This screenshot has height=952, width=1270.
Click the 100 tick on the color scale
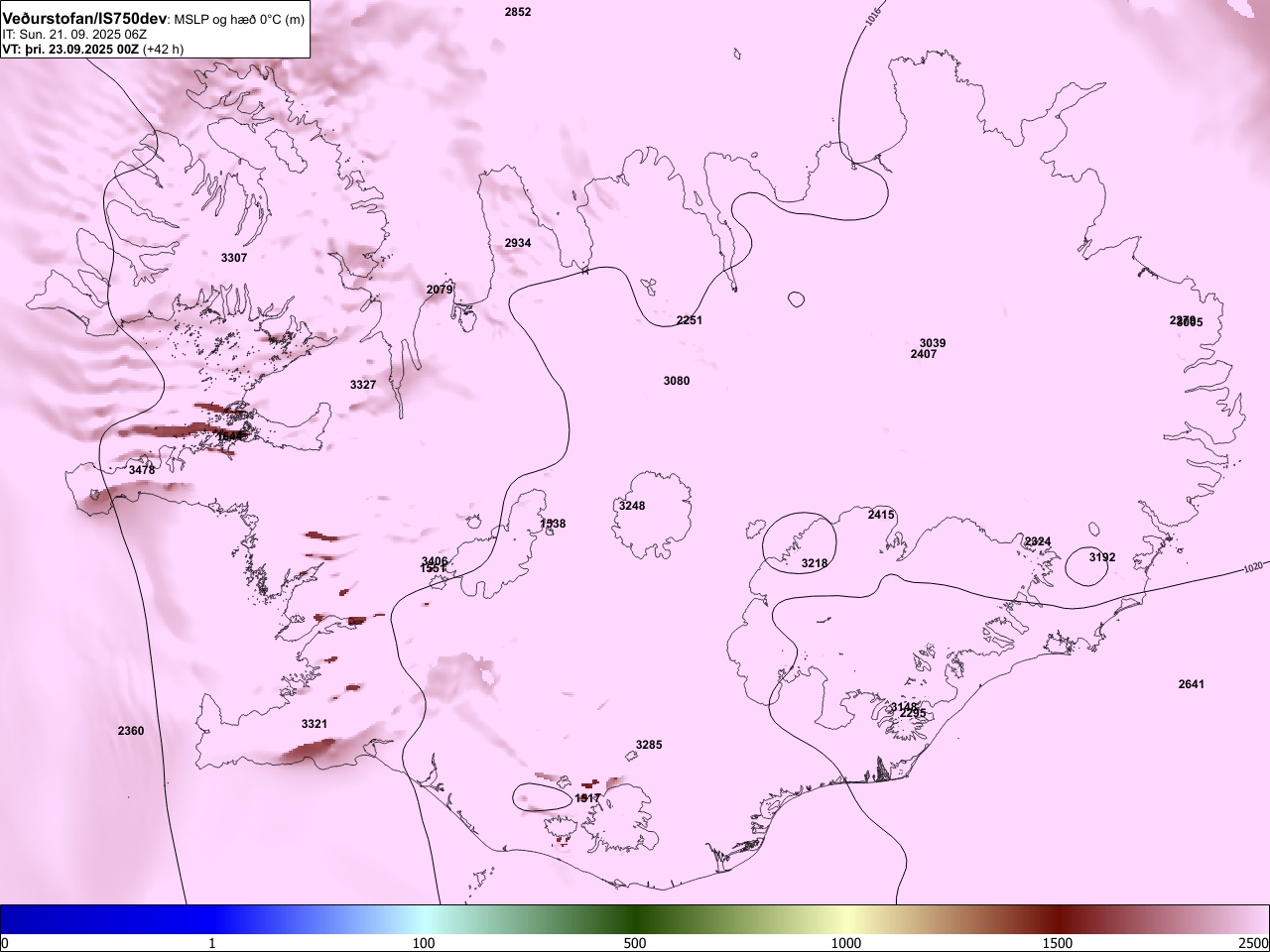(x=424, y=943)
